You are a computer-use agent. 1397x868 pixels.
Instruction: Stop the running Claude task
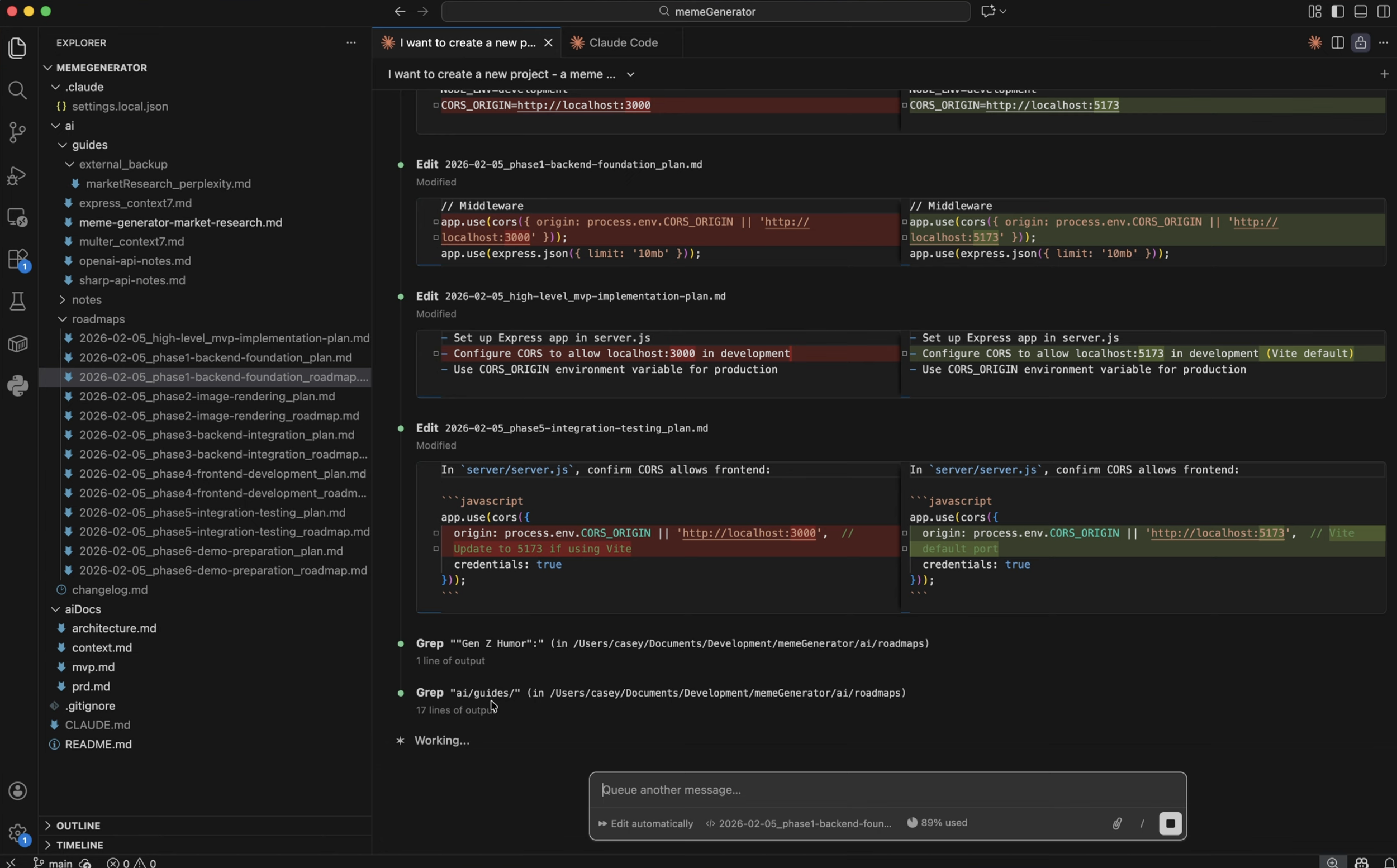[x=1170, y=824]
